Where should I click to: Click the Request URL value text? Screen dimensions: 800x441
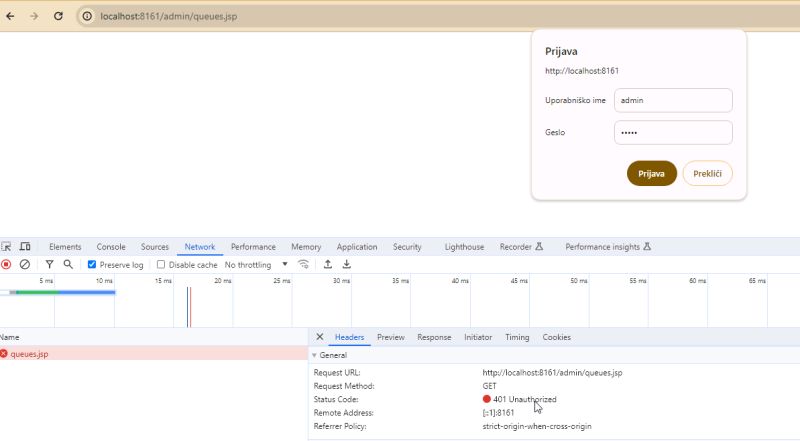(x=553, y=373)
